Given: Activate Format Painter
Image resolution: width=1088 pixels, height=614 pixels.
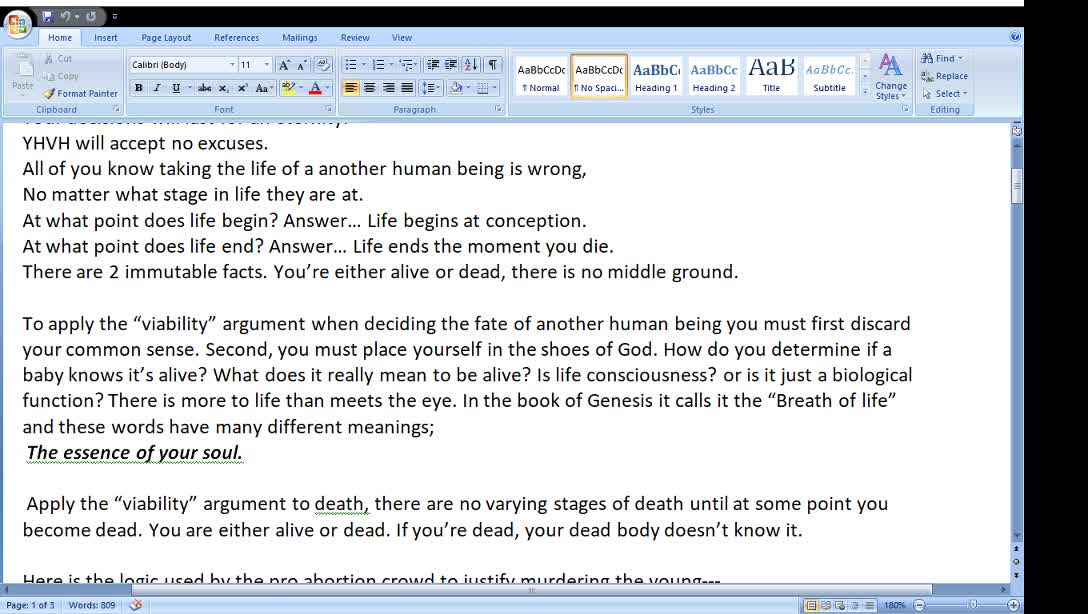Looking at the screenshot, I should tap(80, 93).
